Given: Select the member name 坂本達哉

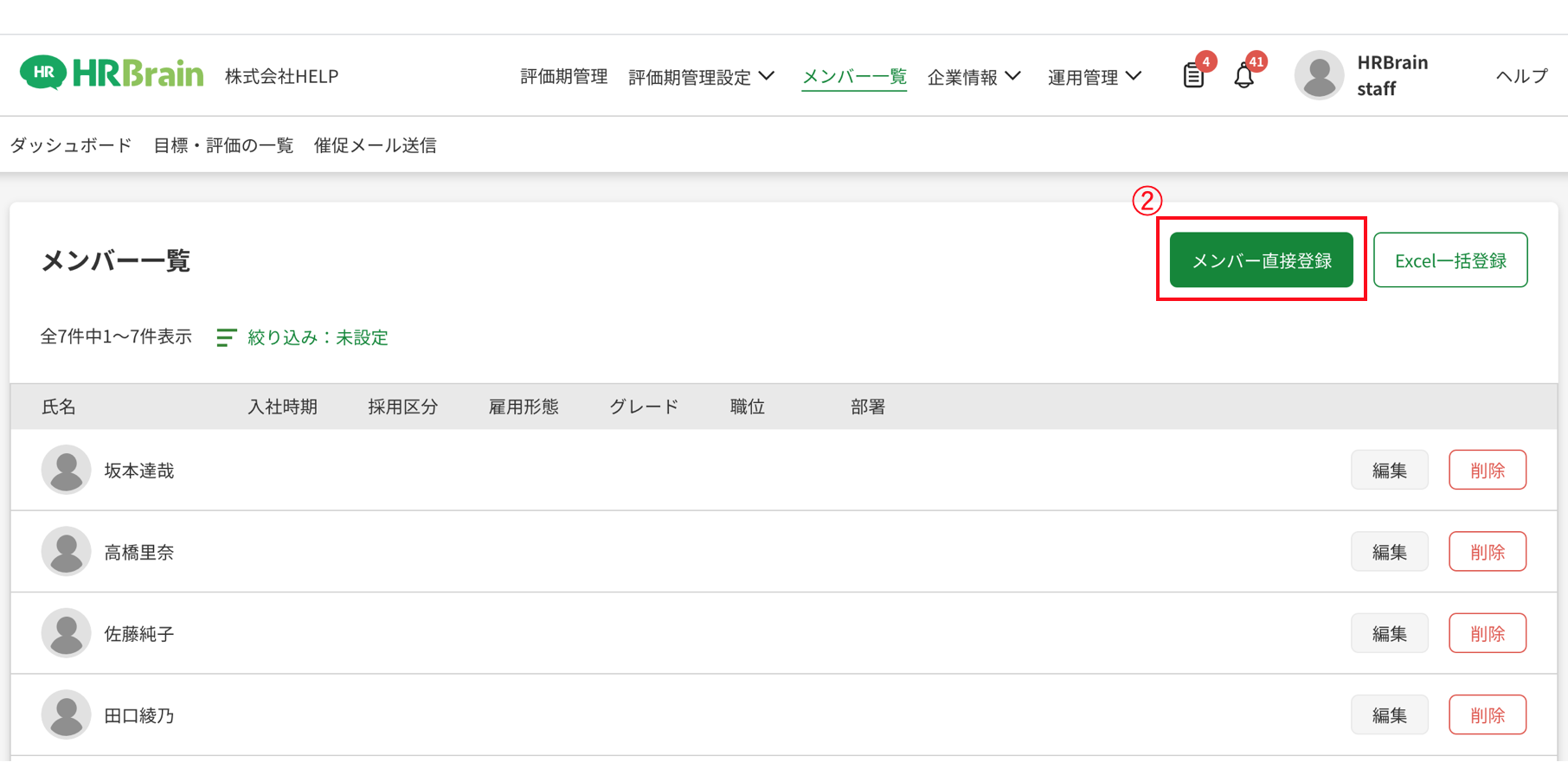Looking at the screenshot, I should pos(139,471).
